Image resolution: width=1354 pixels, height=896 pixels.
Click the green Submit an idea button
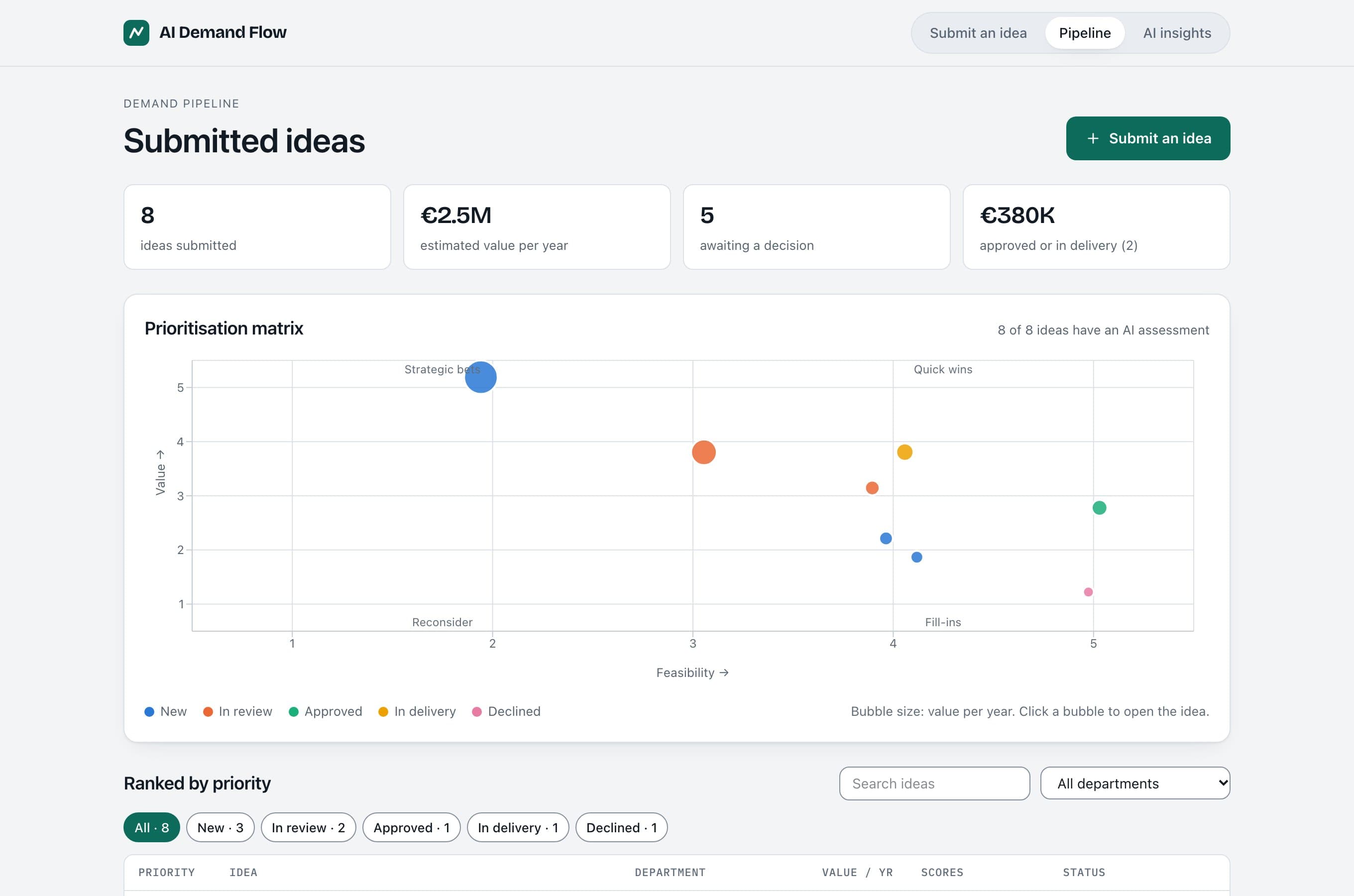[x=1148, y=138]
